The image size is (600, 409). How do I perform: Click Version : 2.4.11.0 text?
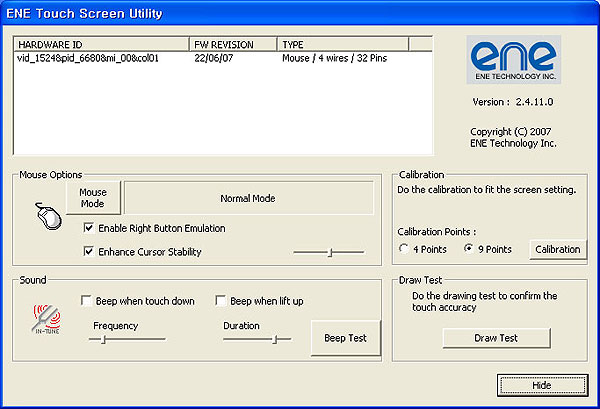pyautogui.click(x=513, y=102)
